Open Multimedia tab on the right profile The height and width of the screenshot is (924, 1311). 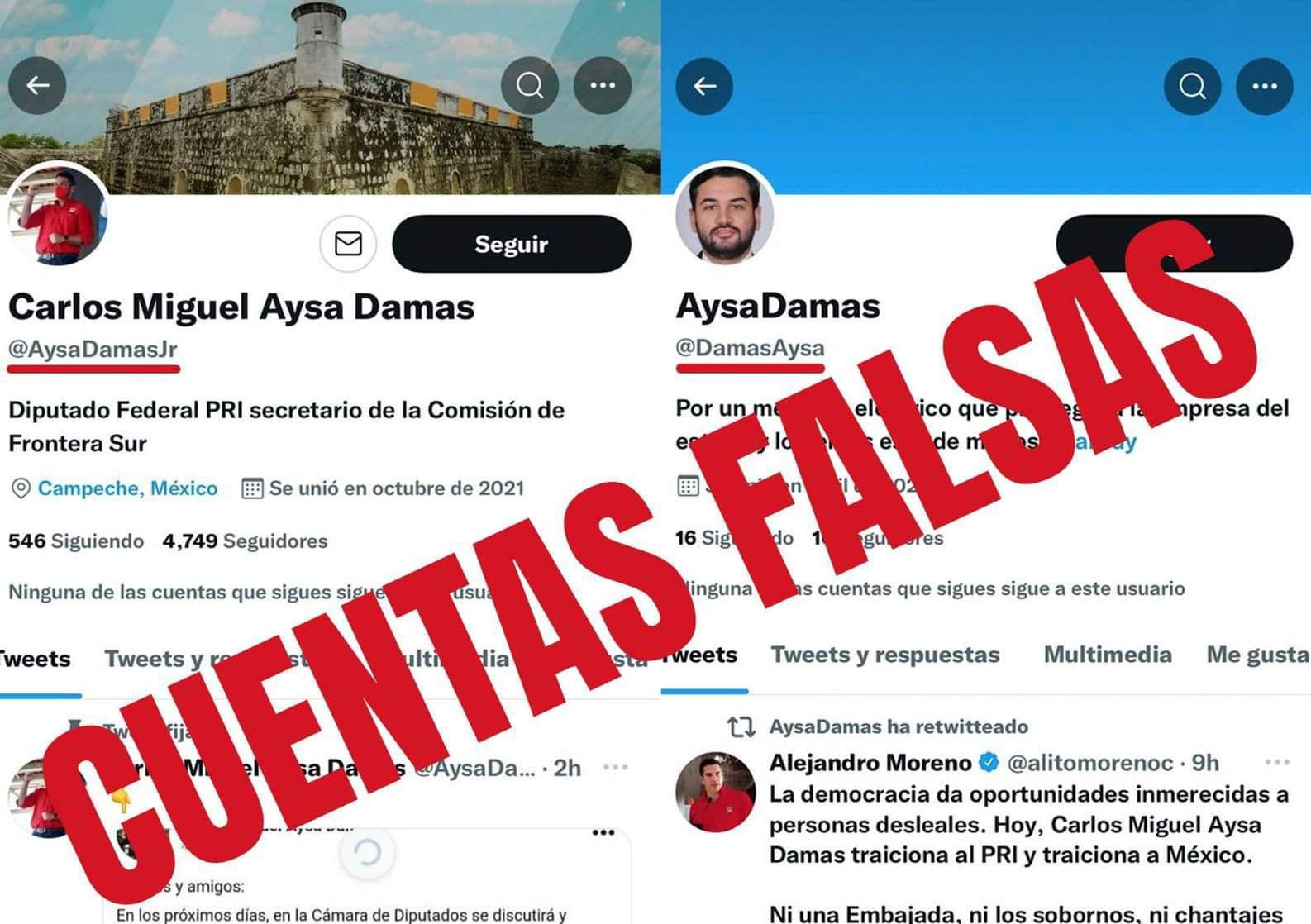coord(1108,655)
